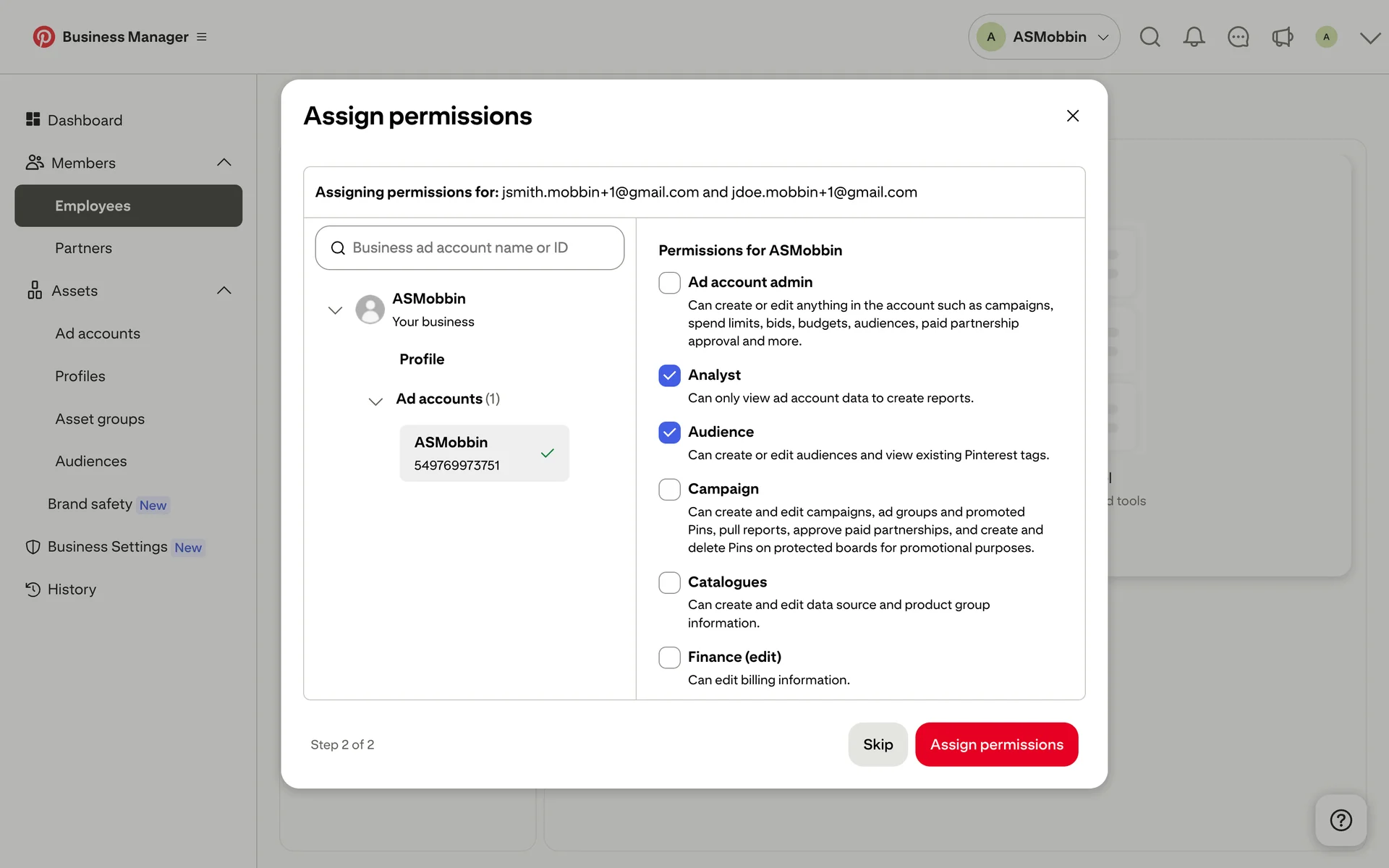Open the ASMobbin account switcher dropdown
The image size is (1389, 868).
coord(1043,37)
